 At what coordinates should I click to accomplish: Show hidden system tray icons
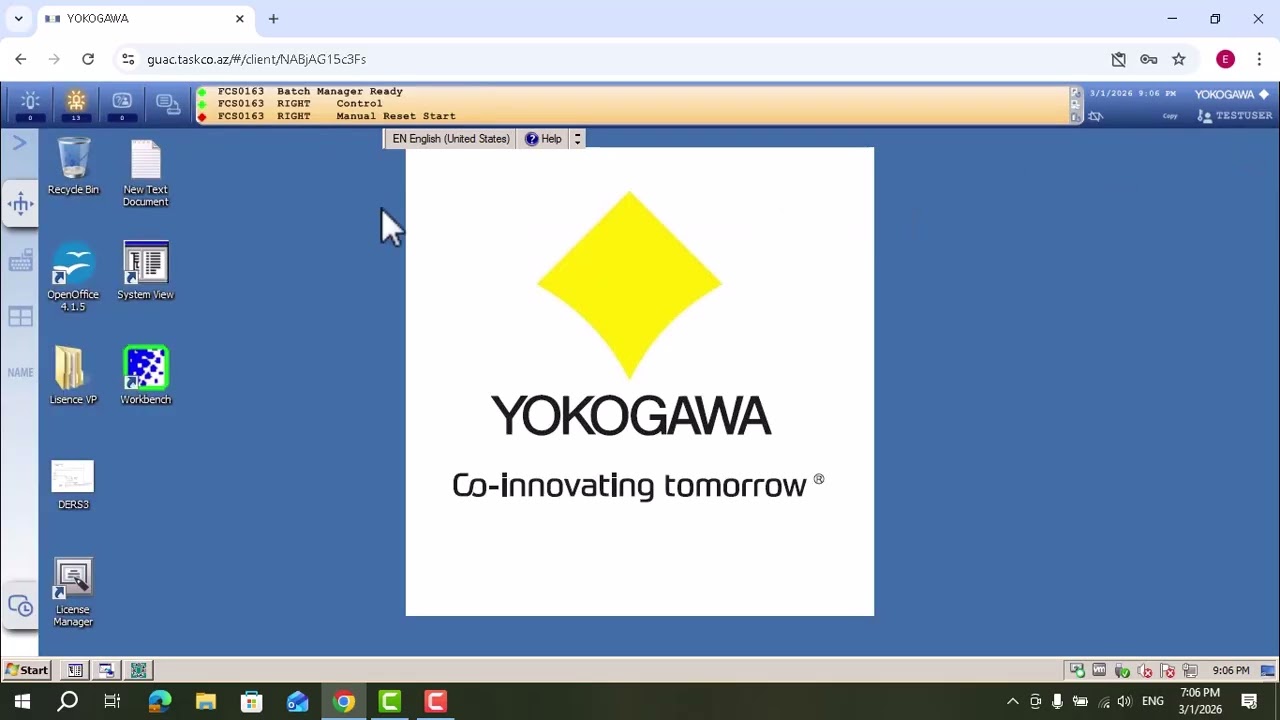click(x=1012, y=701)
